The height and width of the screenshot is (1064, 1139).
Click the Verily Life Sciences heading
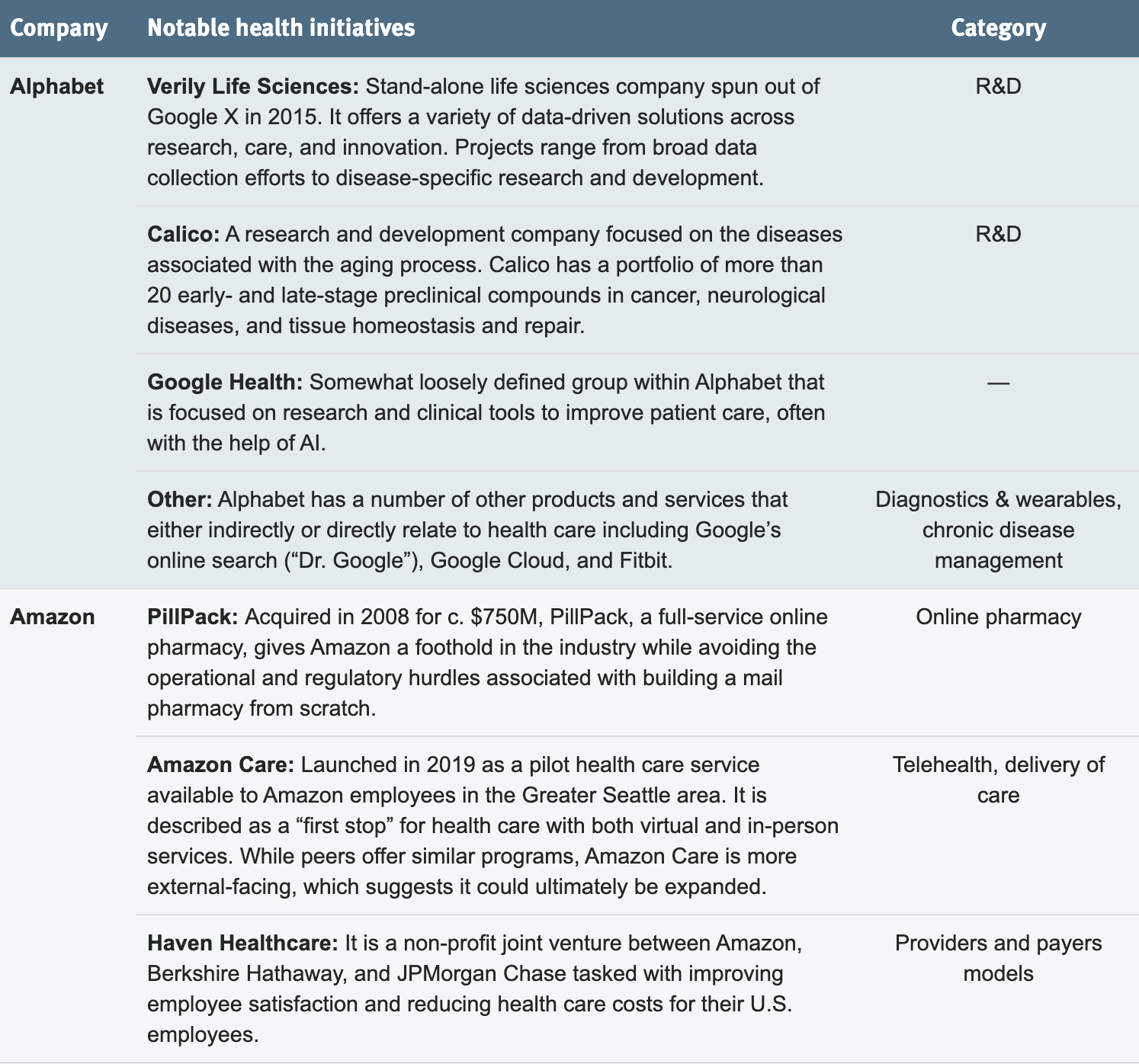coord(252,86)
